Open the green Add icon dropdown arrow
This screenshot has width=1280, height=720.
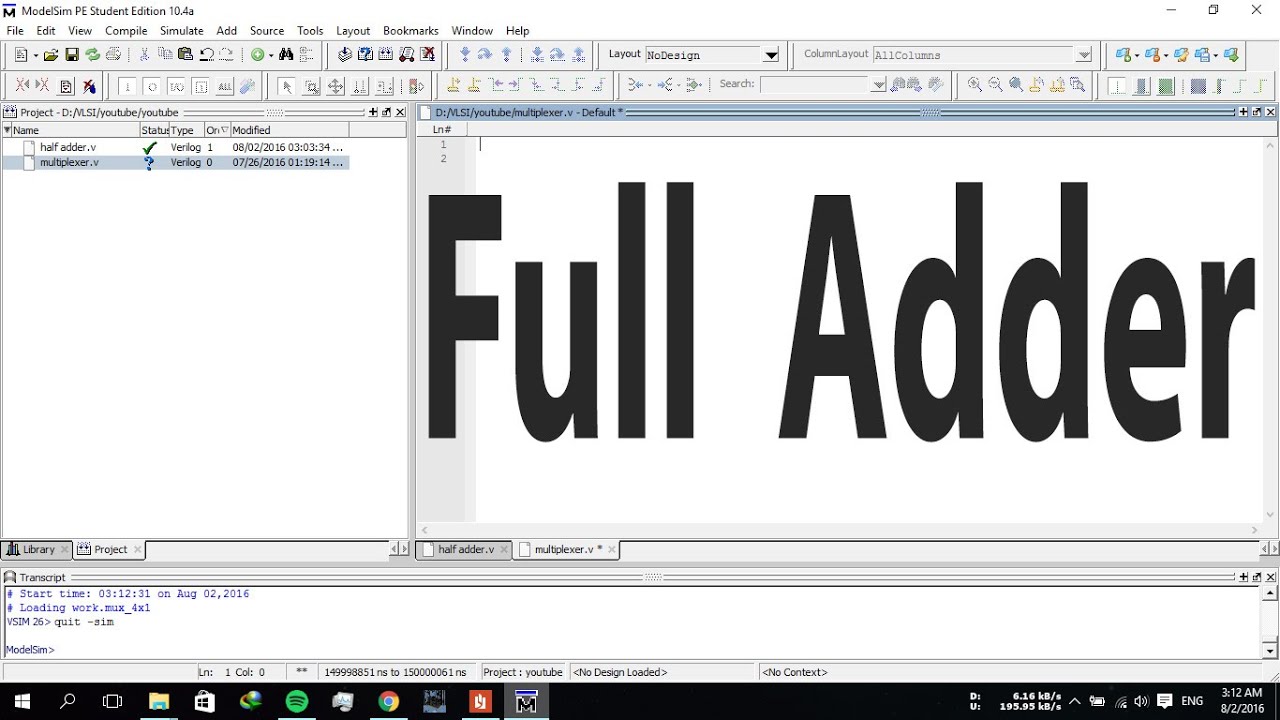270,56
